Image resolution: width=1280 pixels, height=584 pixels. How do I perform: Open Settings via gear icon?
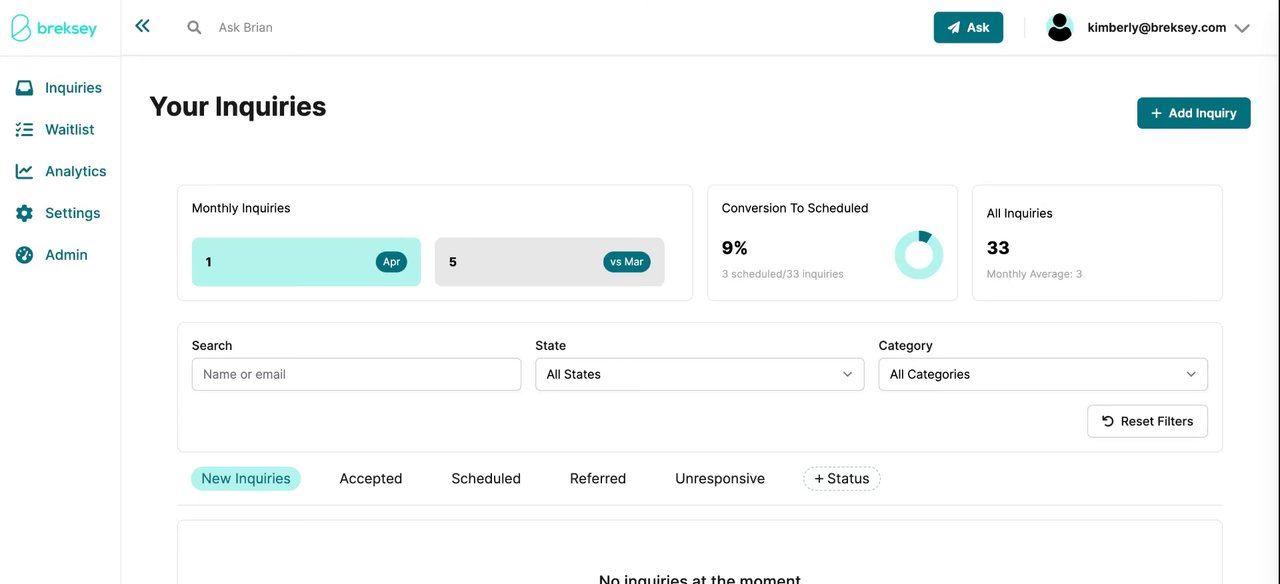tap(24, 214)
